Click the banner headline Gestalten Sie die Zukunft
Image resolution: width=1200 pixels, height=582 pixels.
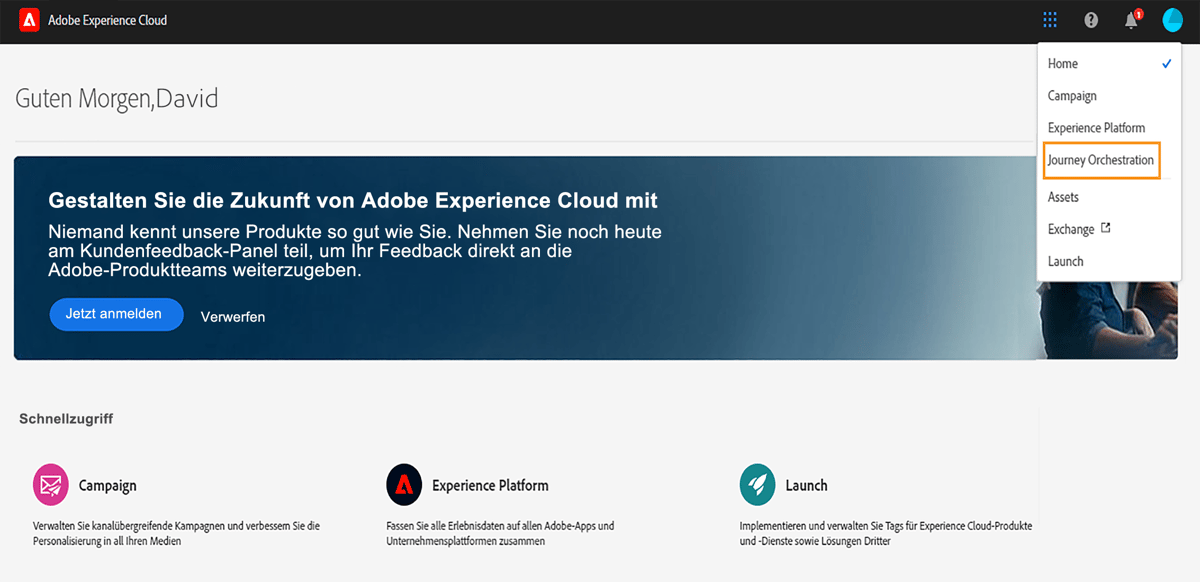point(353,201)
